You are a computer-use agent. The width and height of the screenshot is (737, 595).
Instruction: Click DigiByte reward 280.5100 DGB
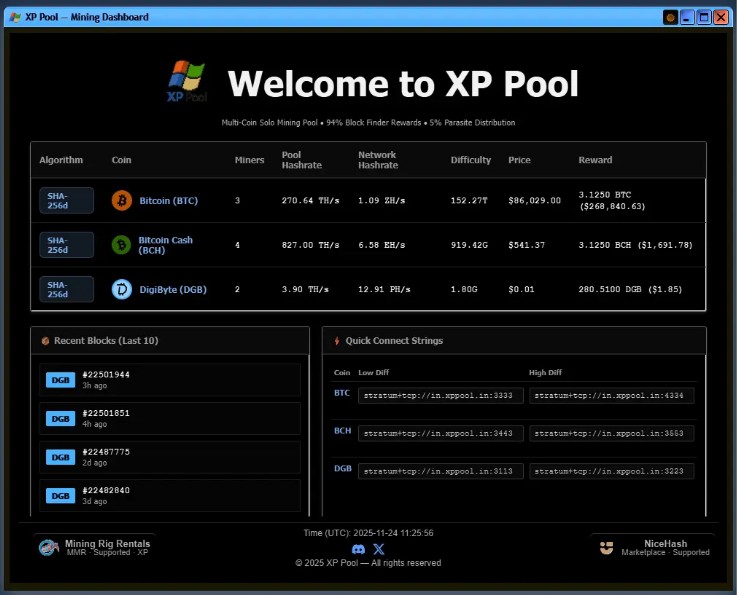(630, 289)
